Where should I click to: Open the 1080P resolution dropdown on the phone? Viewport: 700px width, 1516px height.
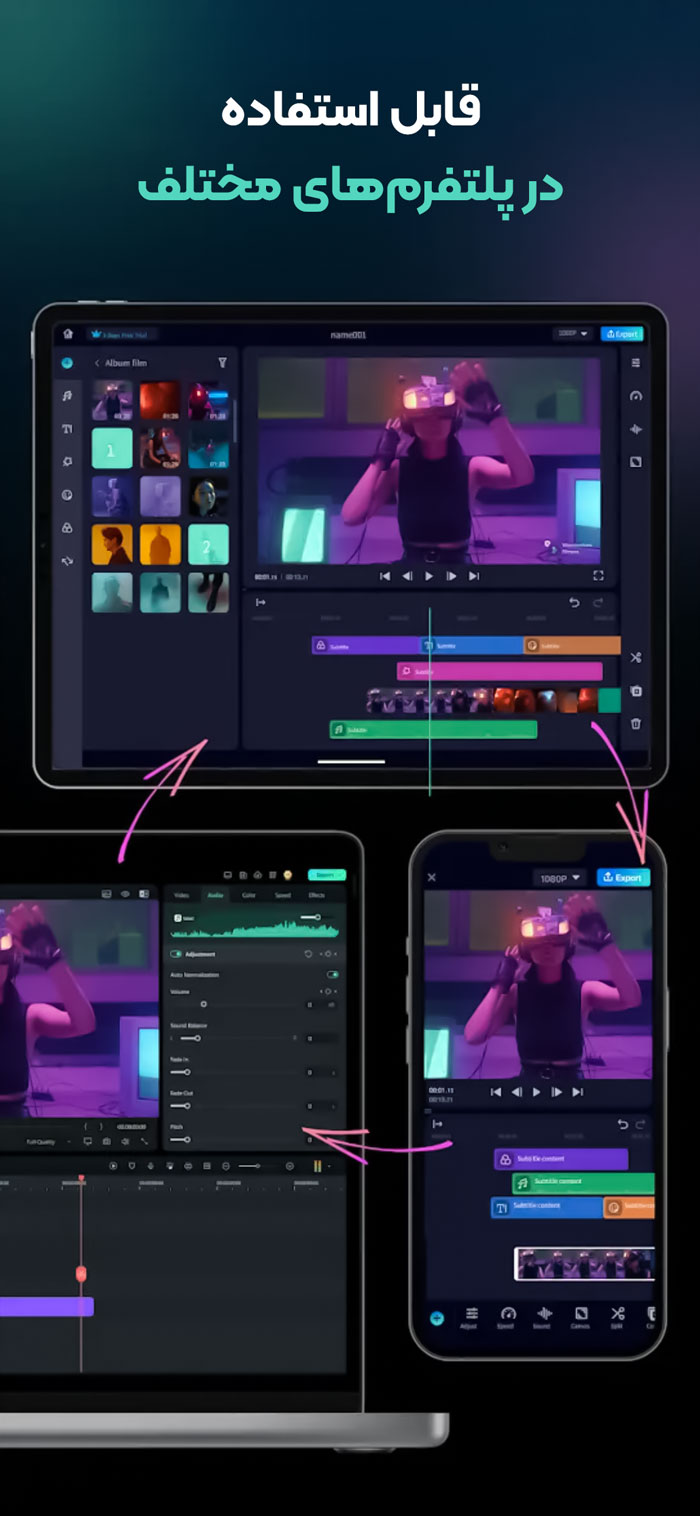pos(560,878)
